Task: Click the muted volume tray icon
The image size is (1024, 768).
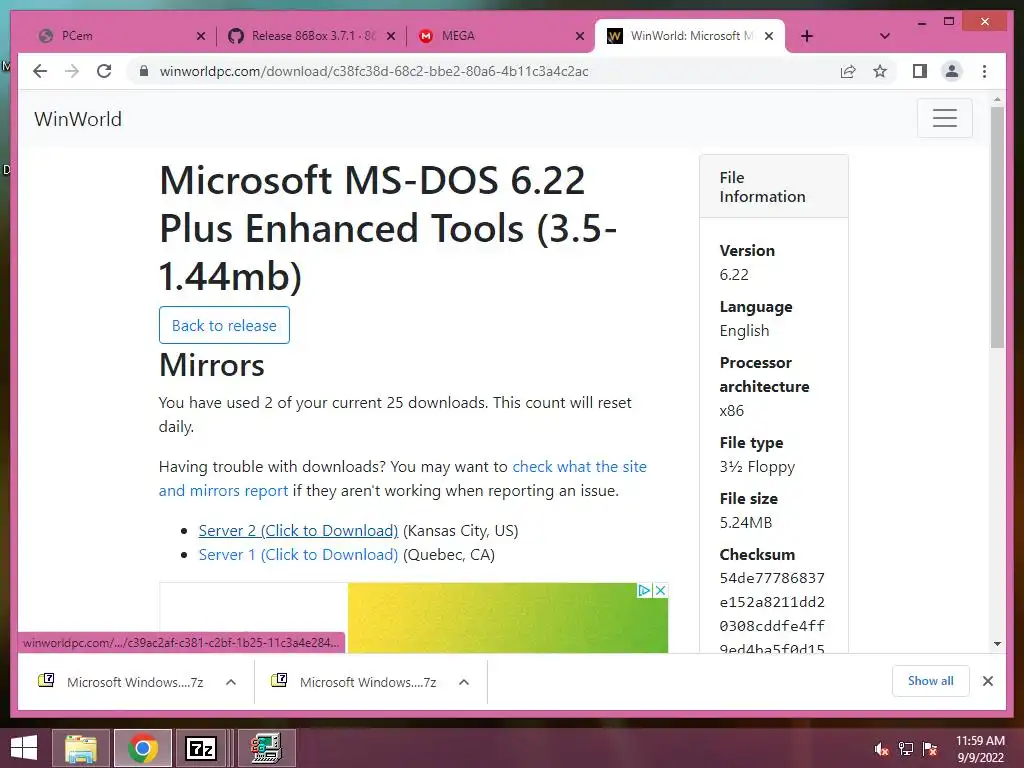Action: (882, 749)
